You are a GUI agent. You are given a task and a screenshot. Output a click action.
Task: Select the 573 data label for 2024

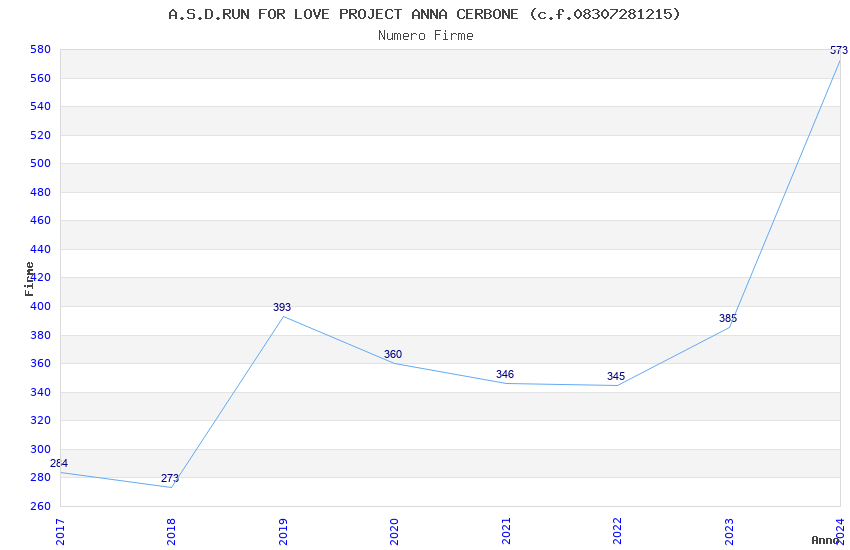pyautogui.click(x=839, y=50)
